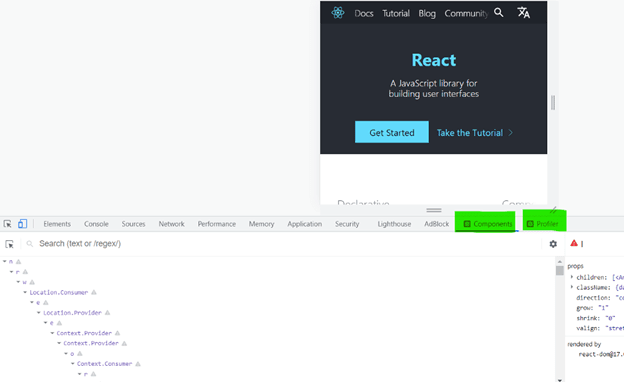Open the Community header link

[466, 14]
